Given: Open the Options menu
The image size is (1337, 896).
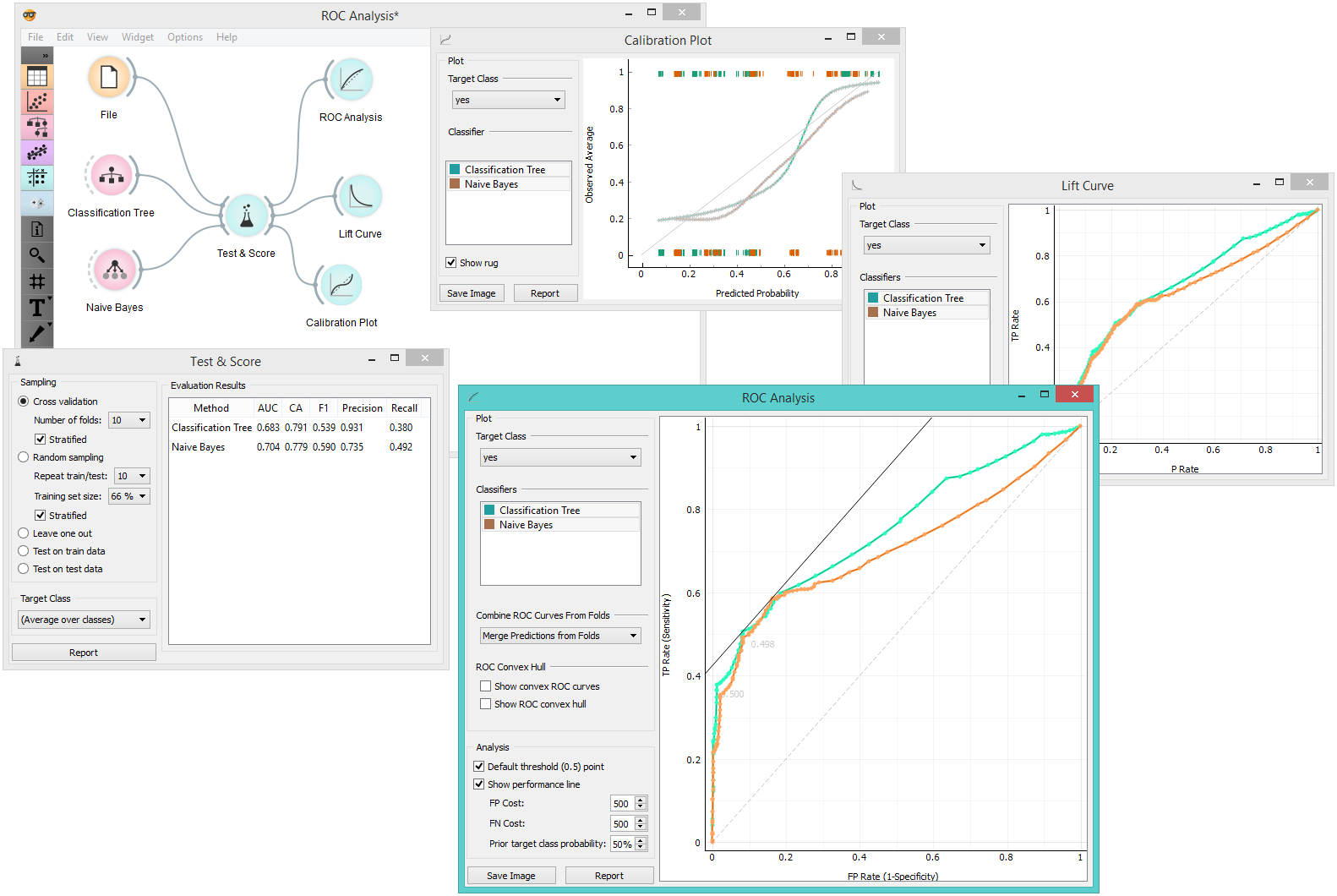Looking at the screenshot, I should [x=184, y=37].
